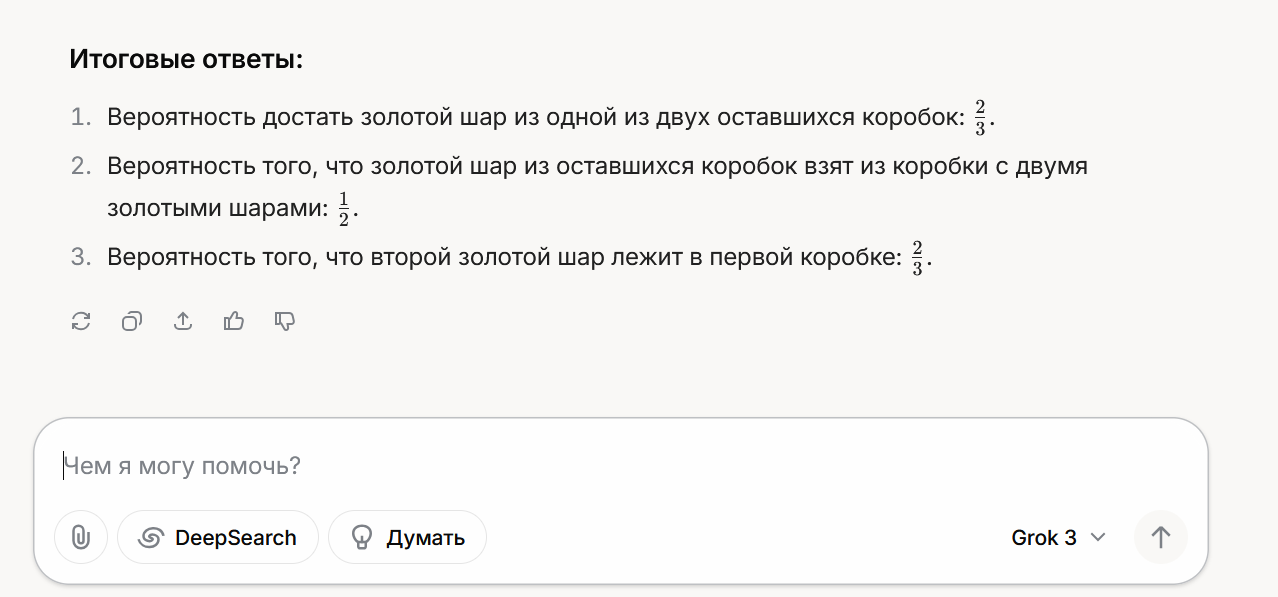Like the response with thumbs up

click(234, 321)
